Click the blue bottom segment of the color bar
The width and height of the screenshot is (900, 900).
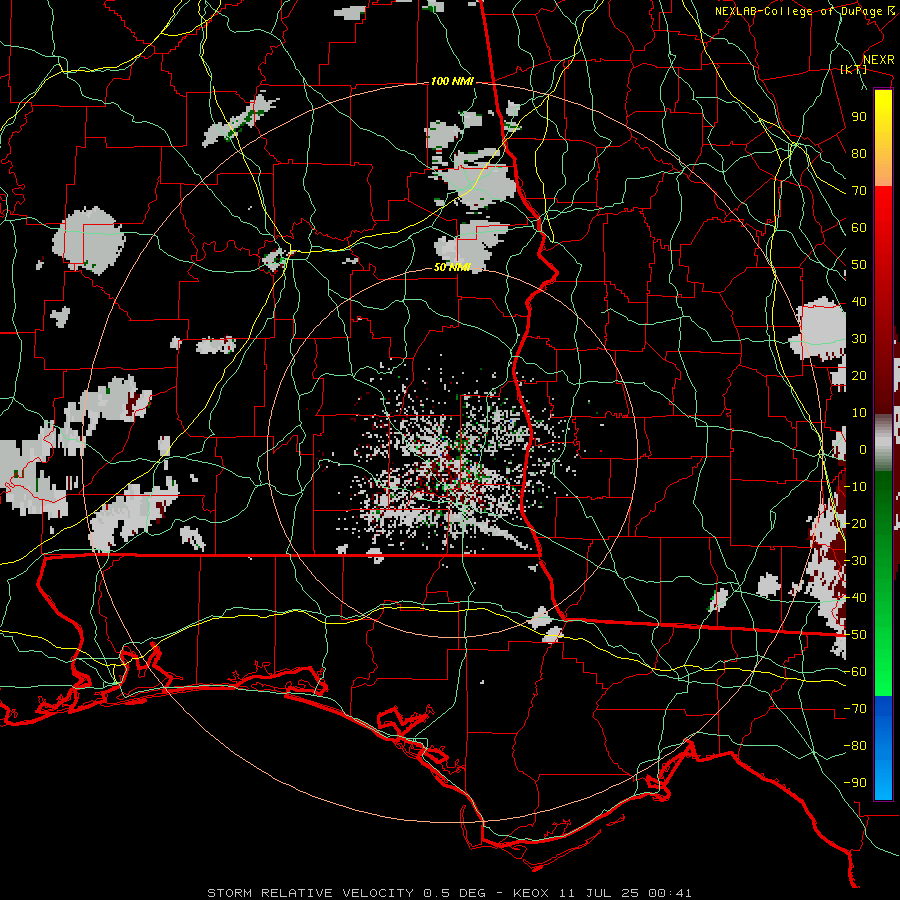tap(883, 748)
